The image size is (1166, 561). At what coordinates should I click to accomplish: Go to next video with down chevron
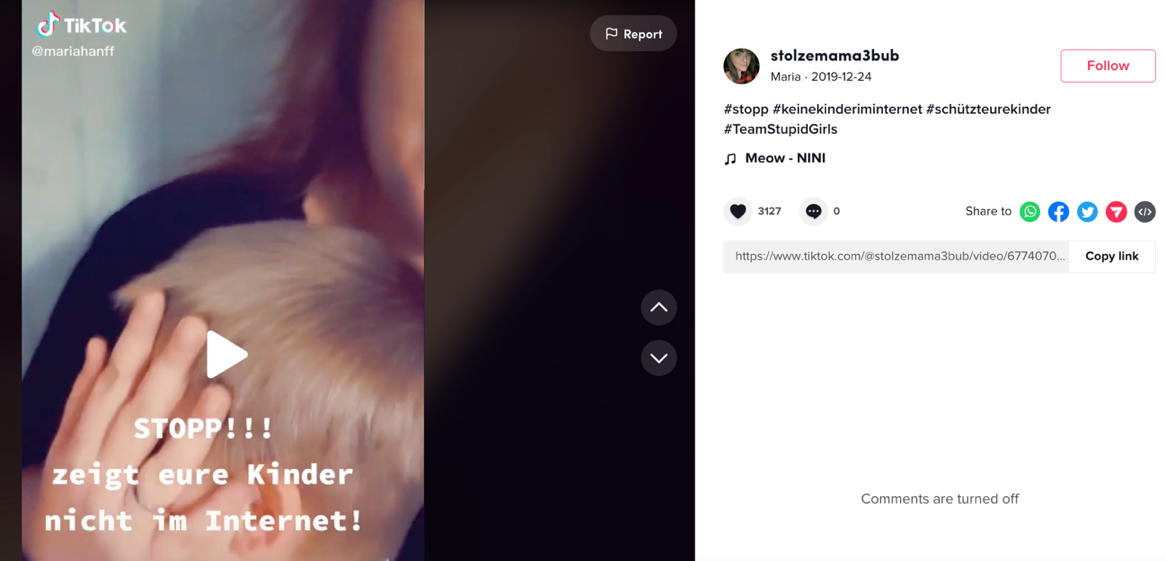pos(659,358)
